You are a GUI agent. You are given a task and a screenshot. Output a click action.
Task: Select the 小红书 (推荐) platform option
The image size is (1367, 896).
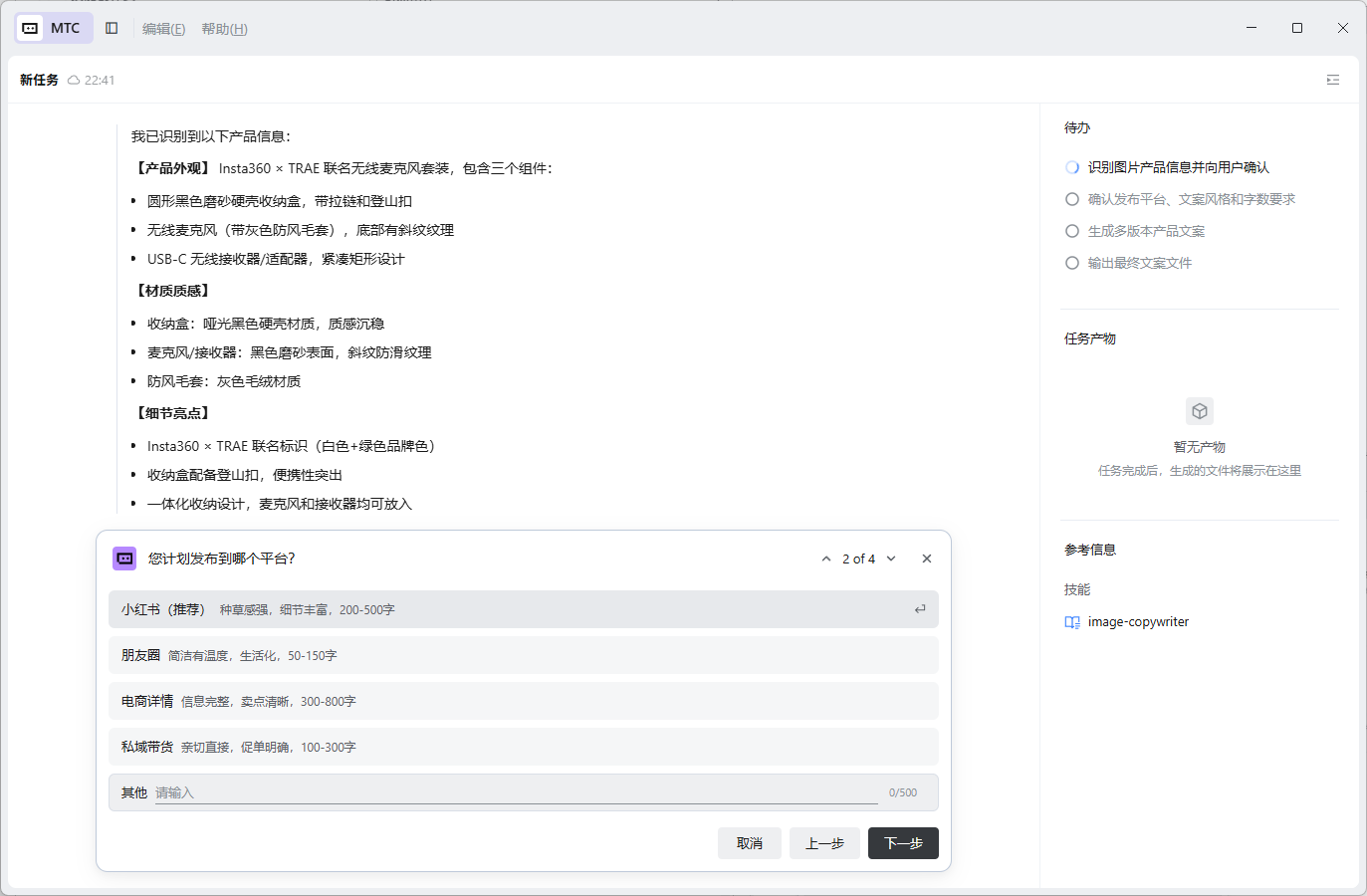(524, 609)
